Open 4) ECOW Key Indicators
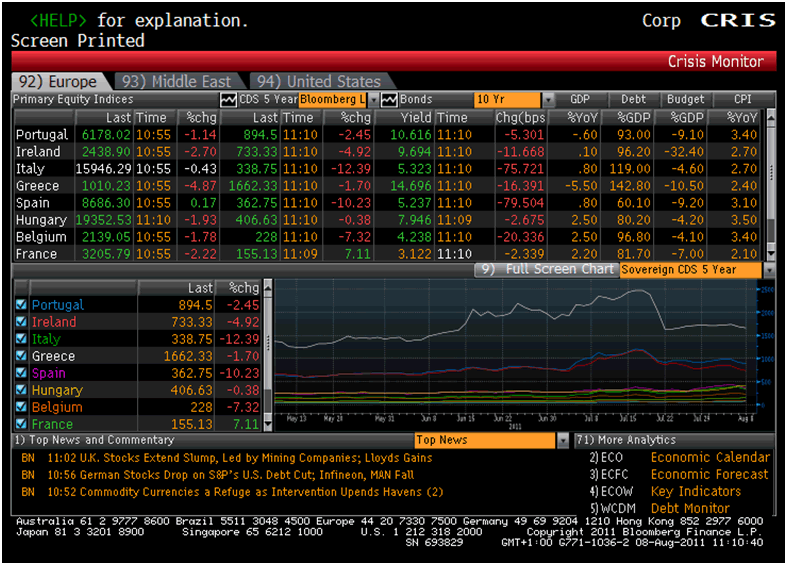The image size is (787, 565). 665,492
